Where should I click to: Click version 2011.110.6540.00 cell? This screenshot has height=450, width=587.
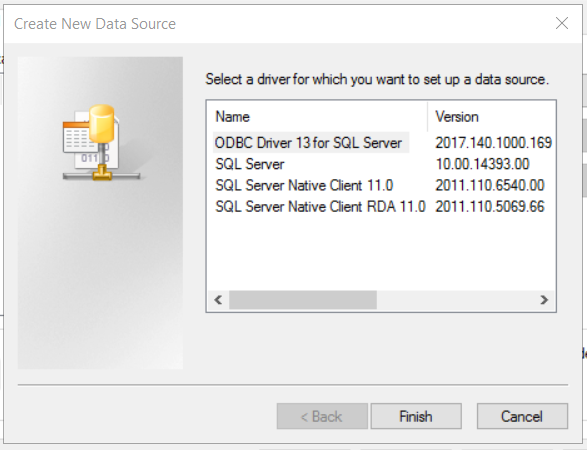click(x=490, y=185)
